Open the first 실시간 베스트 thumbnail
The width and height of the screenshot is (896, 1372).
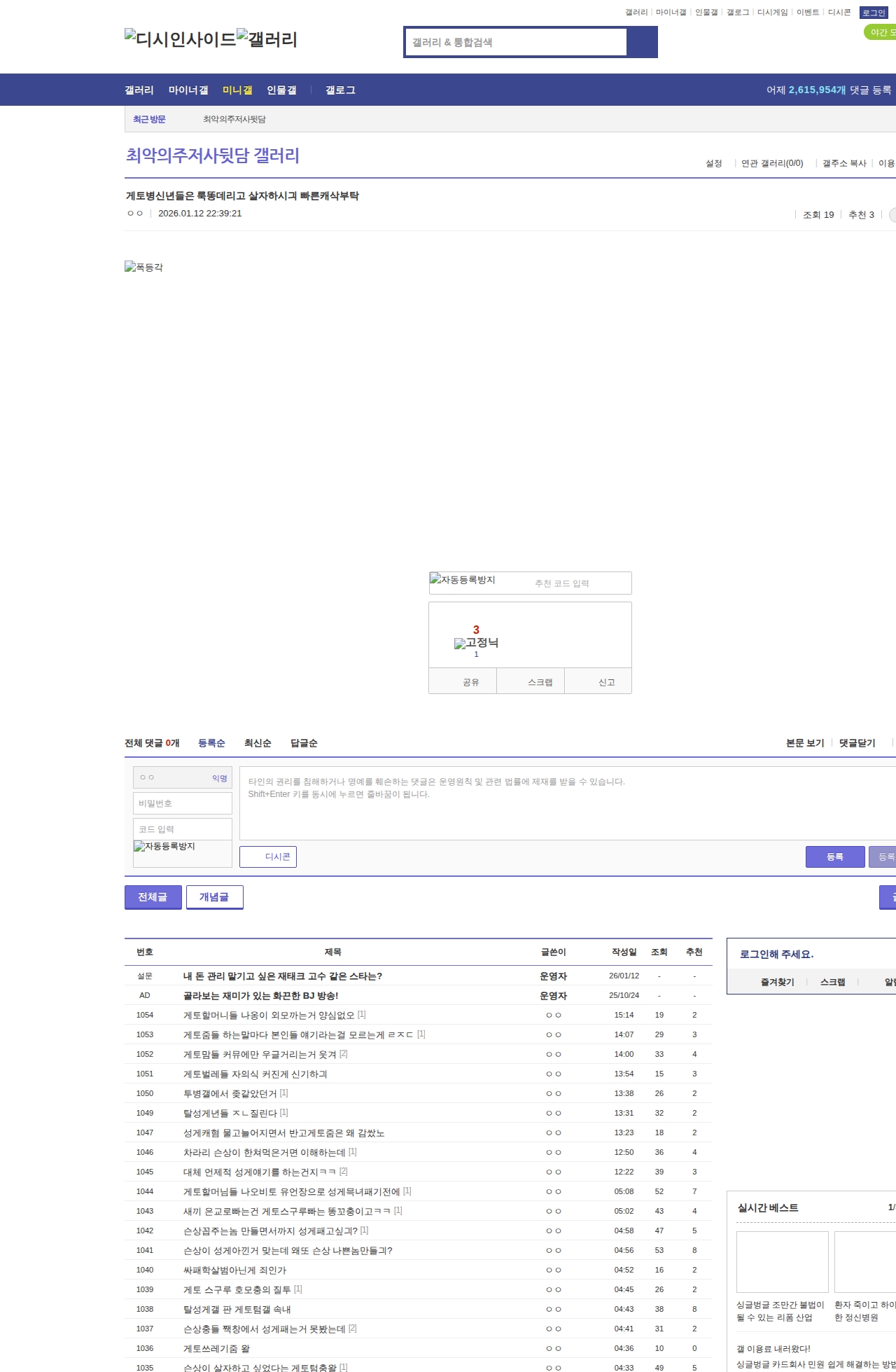coord(782,1261)
